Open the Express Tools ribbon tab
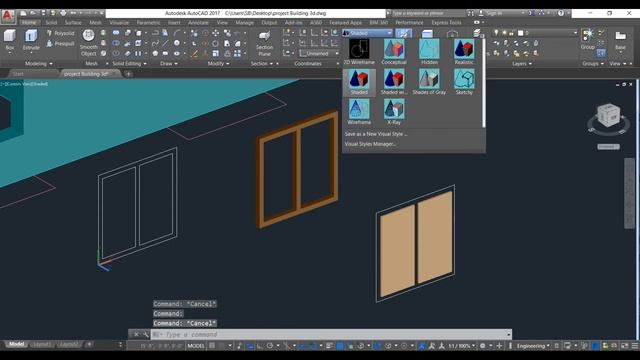The width and height of the screenshot is (640, 360). pyautogui.click(x=447, y=23)
